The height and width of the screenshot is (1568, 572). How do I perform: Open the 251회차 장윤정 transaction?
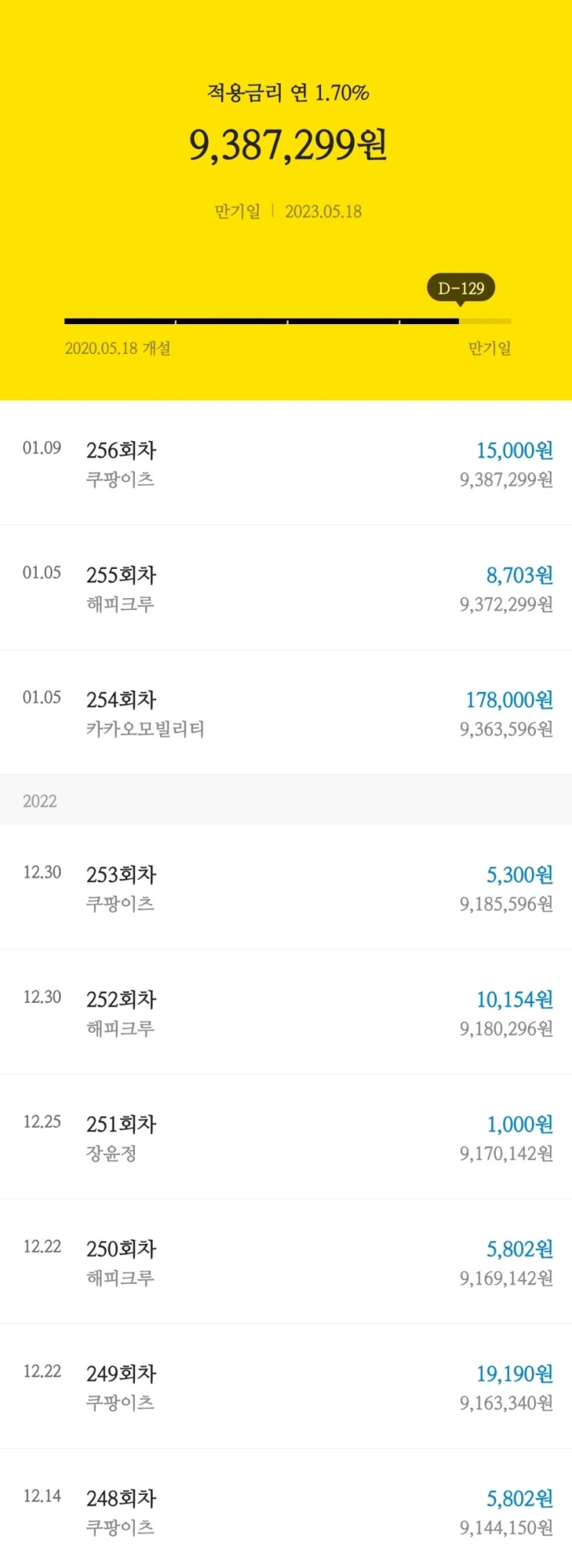pos(286,1137)
